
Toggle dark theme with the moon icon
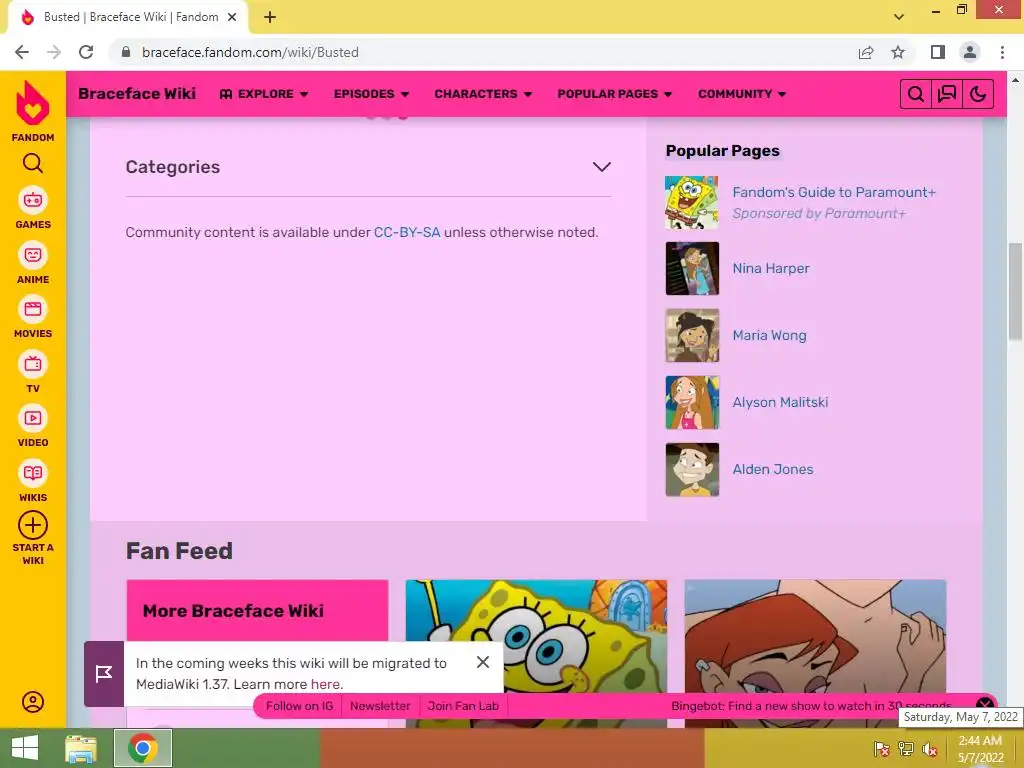point(978,94)
